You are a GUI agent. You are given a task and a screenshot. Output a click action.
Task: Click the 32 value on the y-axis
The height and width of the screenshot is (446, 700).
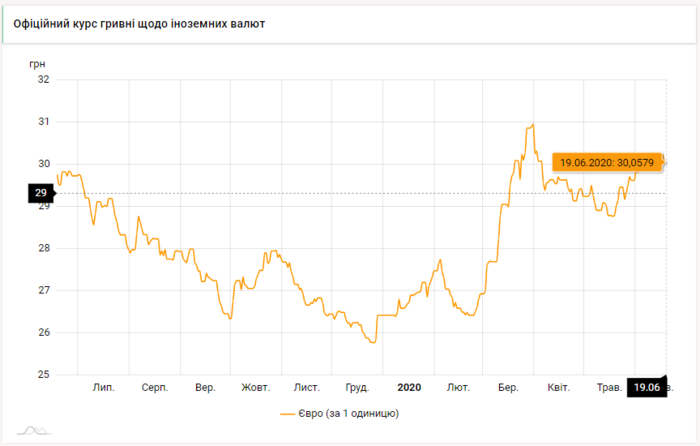pyautogui.click(x=43, y=79)
